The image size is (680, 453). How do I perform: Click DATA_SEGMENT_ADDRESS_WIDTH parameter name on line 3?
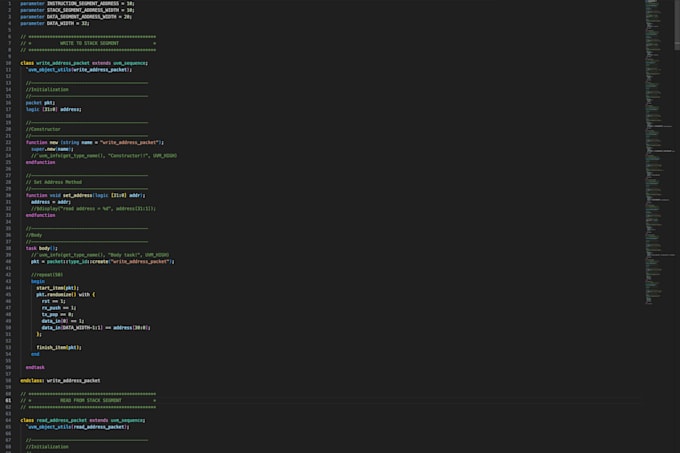tap(81, 16)
